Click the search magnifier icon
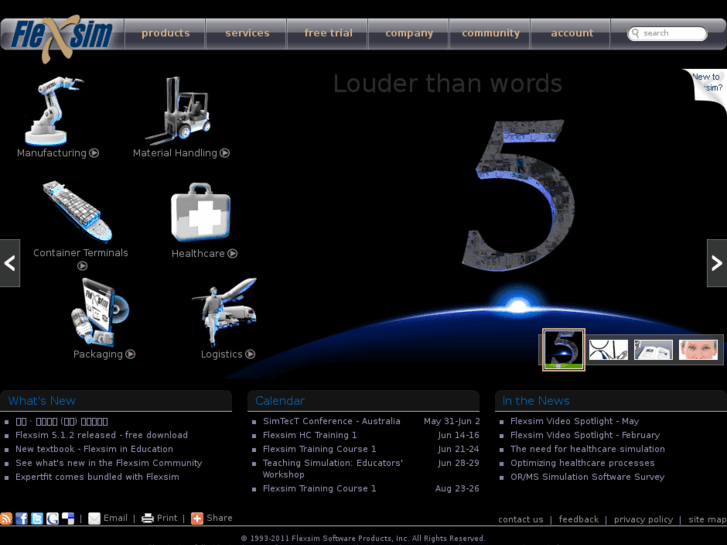Viewport: 727px width, 545px height. pos(636,33)
